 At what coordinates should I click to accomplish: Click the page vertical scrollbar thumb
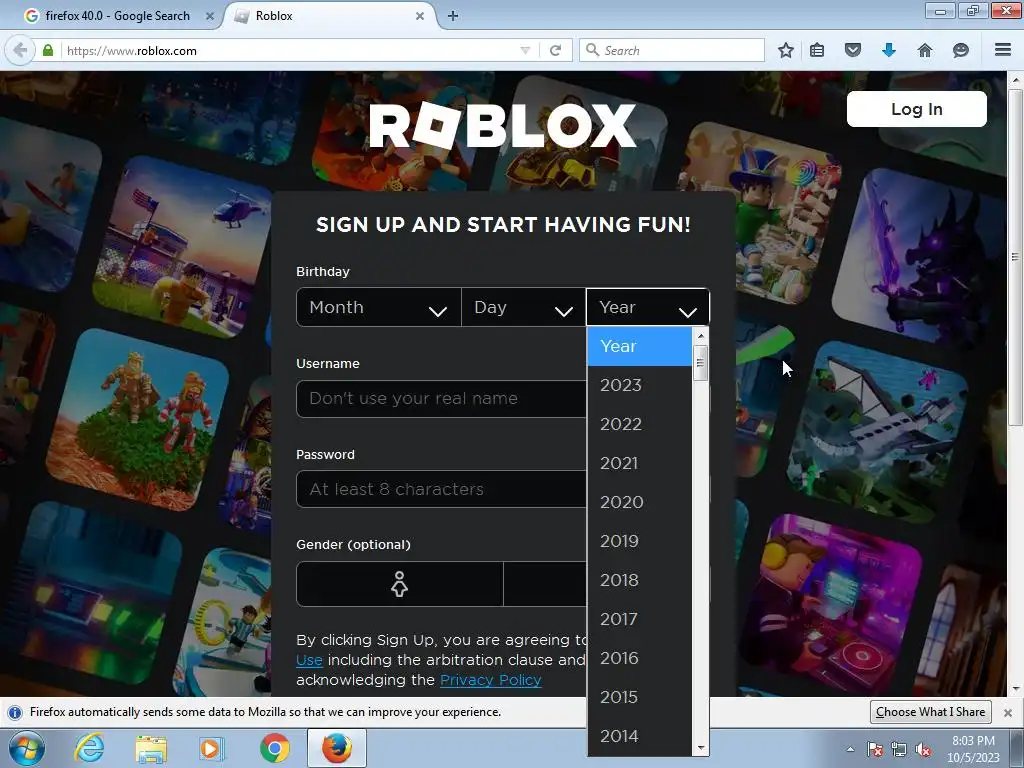click(1016, 257)
